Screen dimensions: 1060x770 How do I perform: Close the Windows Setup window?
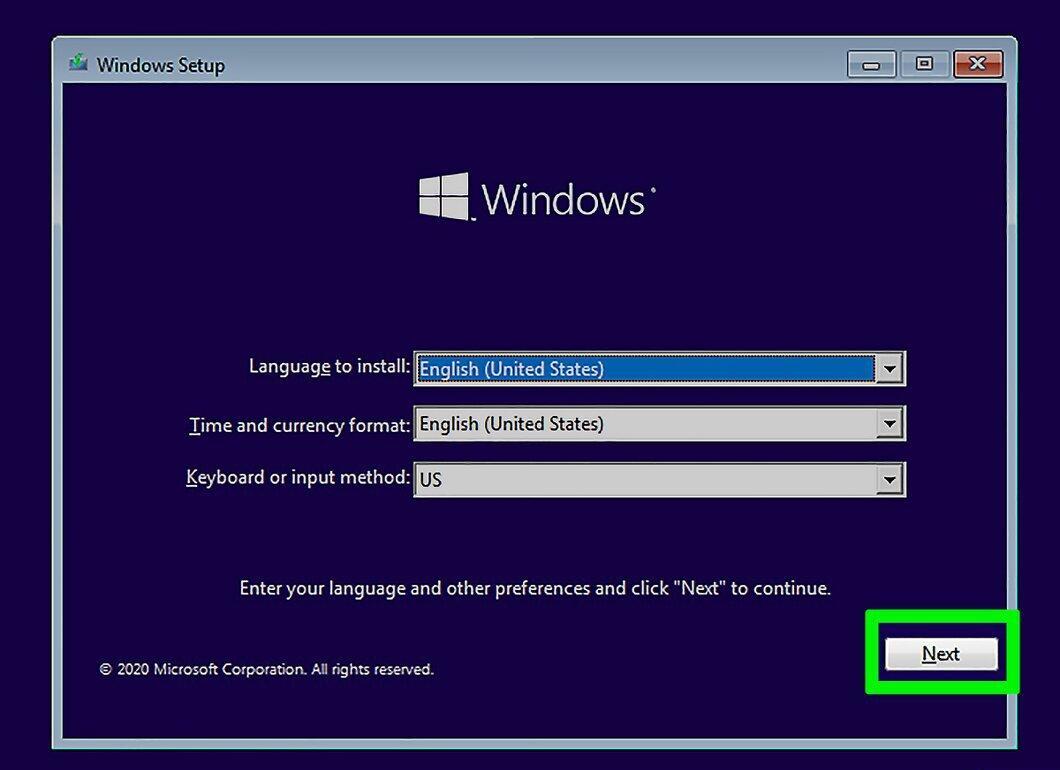pyautogui.click(x=978, y=64)
